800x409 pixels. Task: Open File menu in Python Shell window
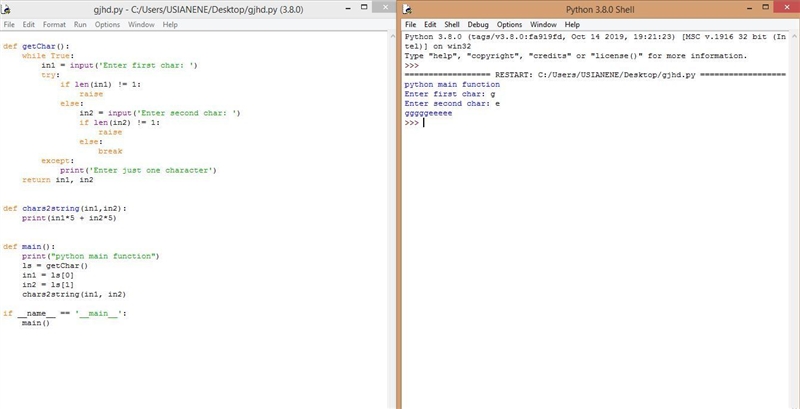[411, 24]
